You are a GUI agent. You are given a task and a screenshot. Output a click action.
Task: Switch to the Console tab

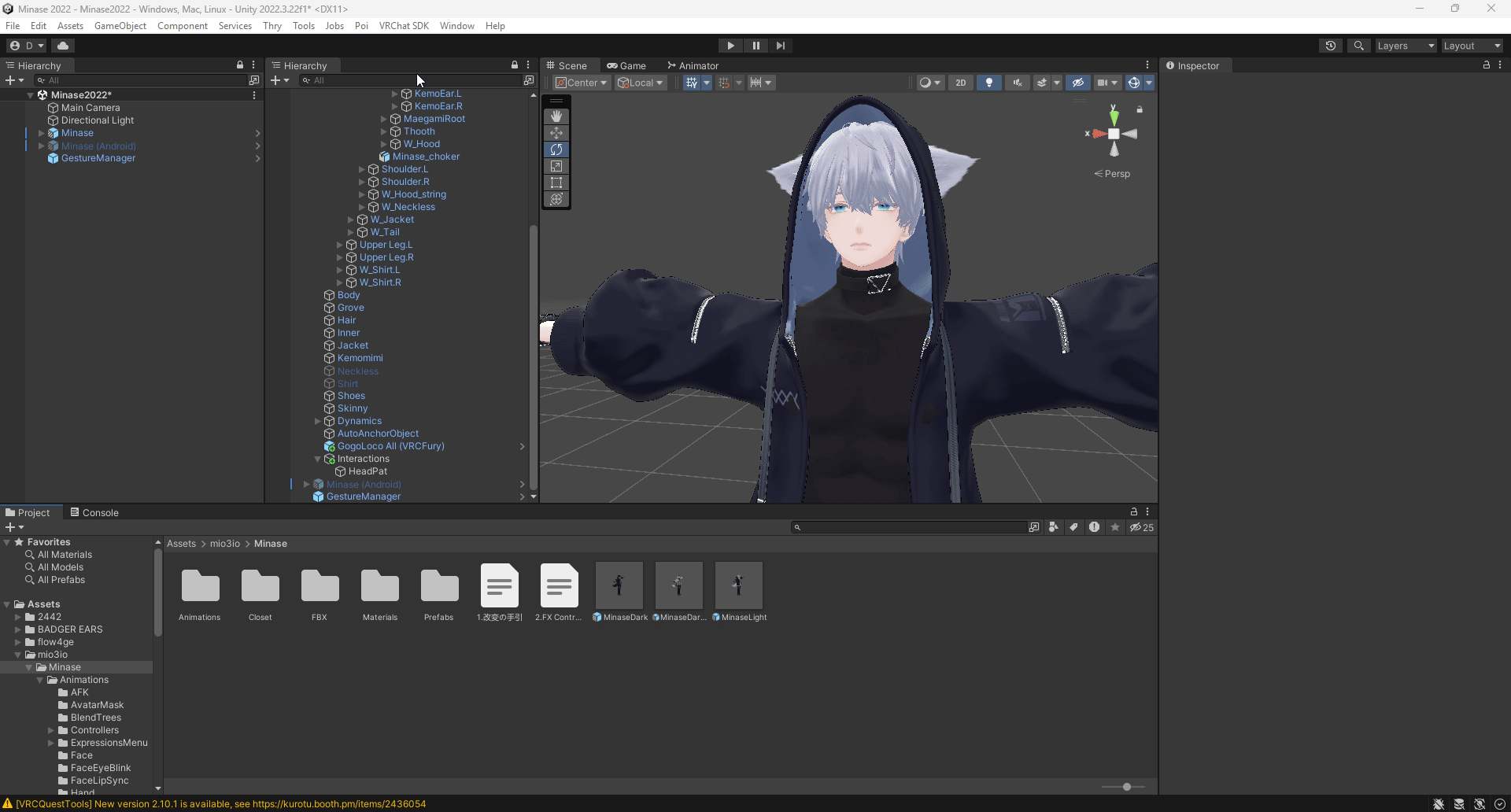pyautogui.click(x=94, y=512)
